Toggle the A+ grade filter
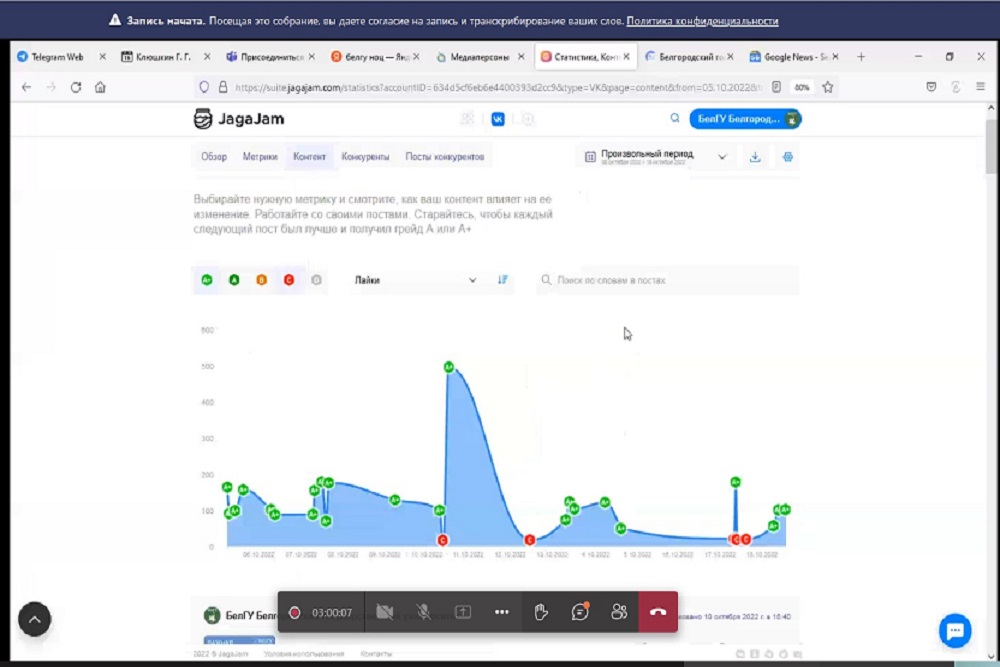This screenshot has width=1000, height=667. coord(207,281)
